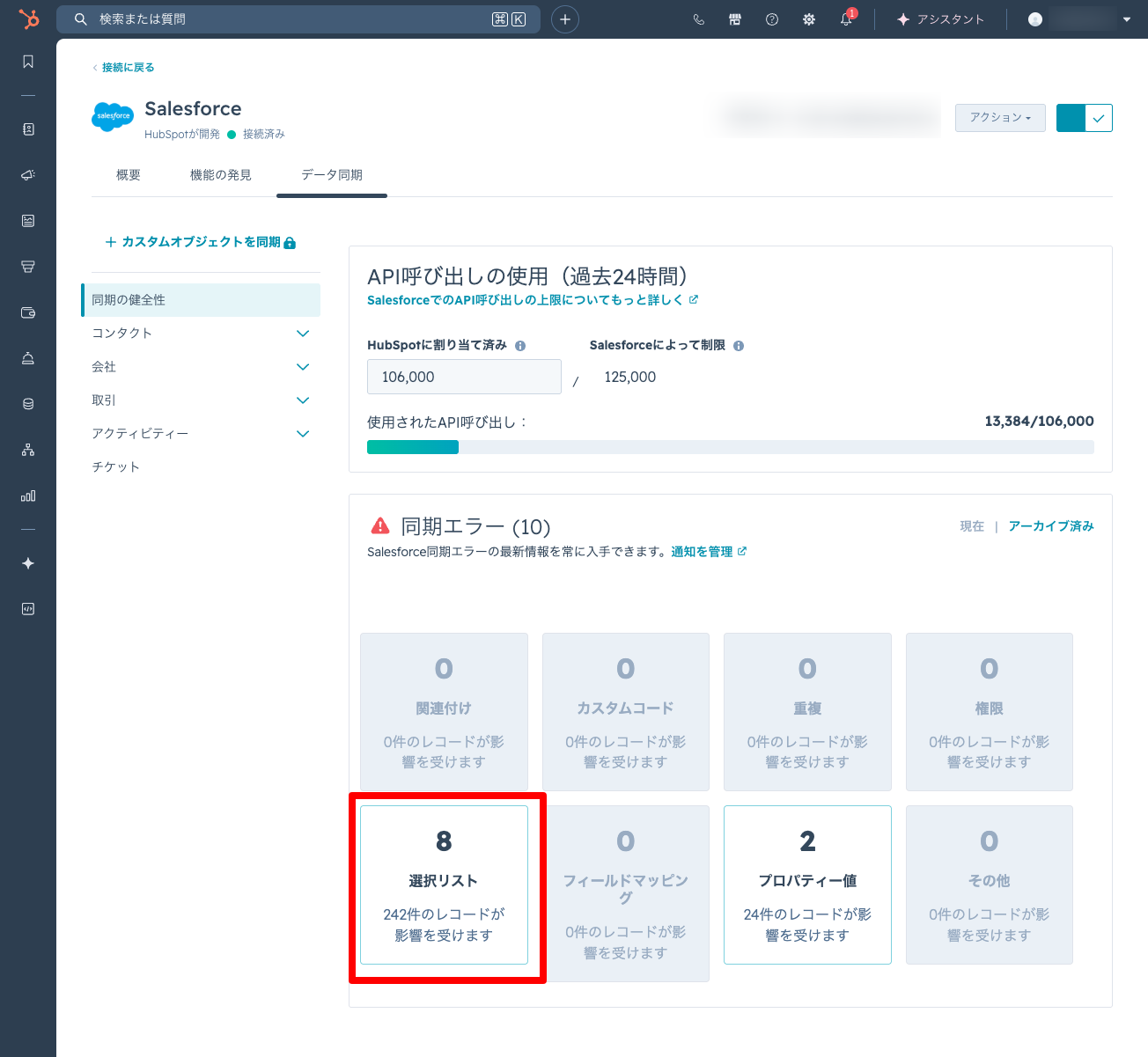Go back via 接続に戻る link
This screenshot has height=1057, width=1148.
[x=128, y=68]
